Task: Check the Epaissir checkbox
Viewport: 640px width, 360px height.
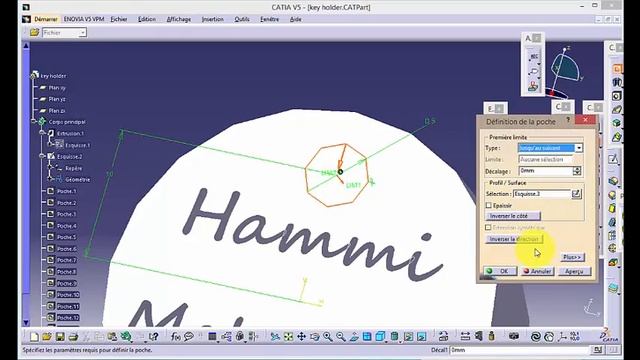Action: [x=489, y=205]
